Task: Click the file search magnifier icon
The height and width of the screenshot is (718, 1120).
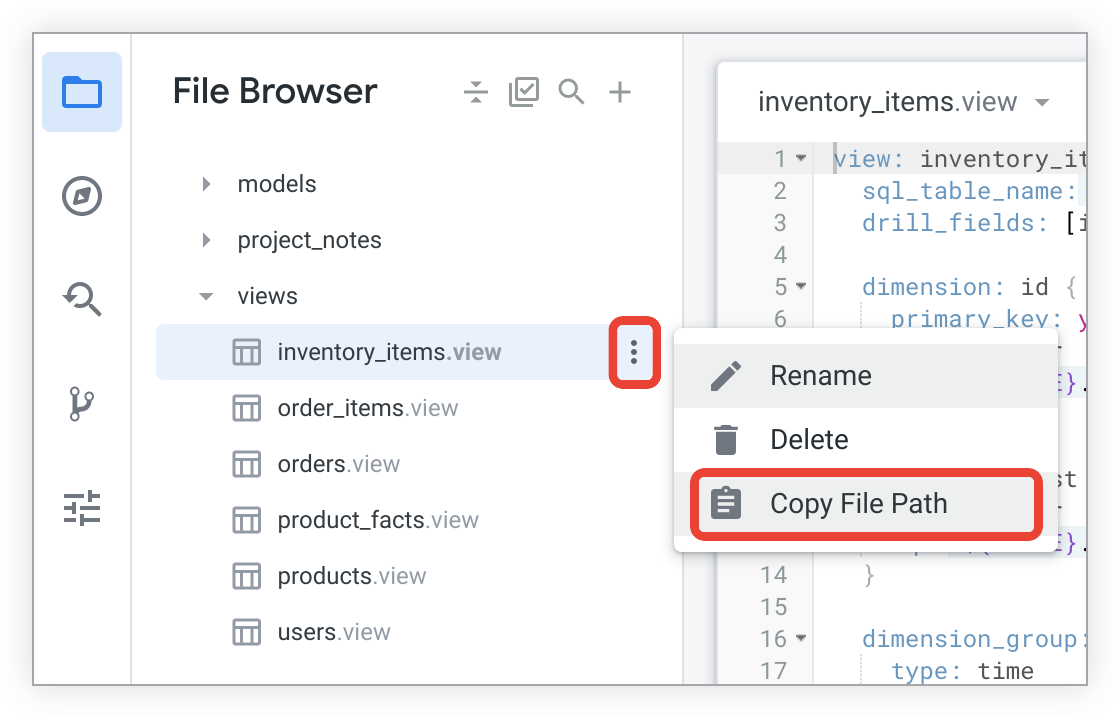Action: click(x=572, y=92)
